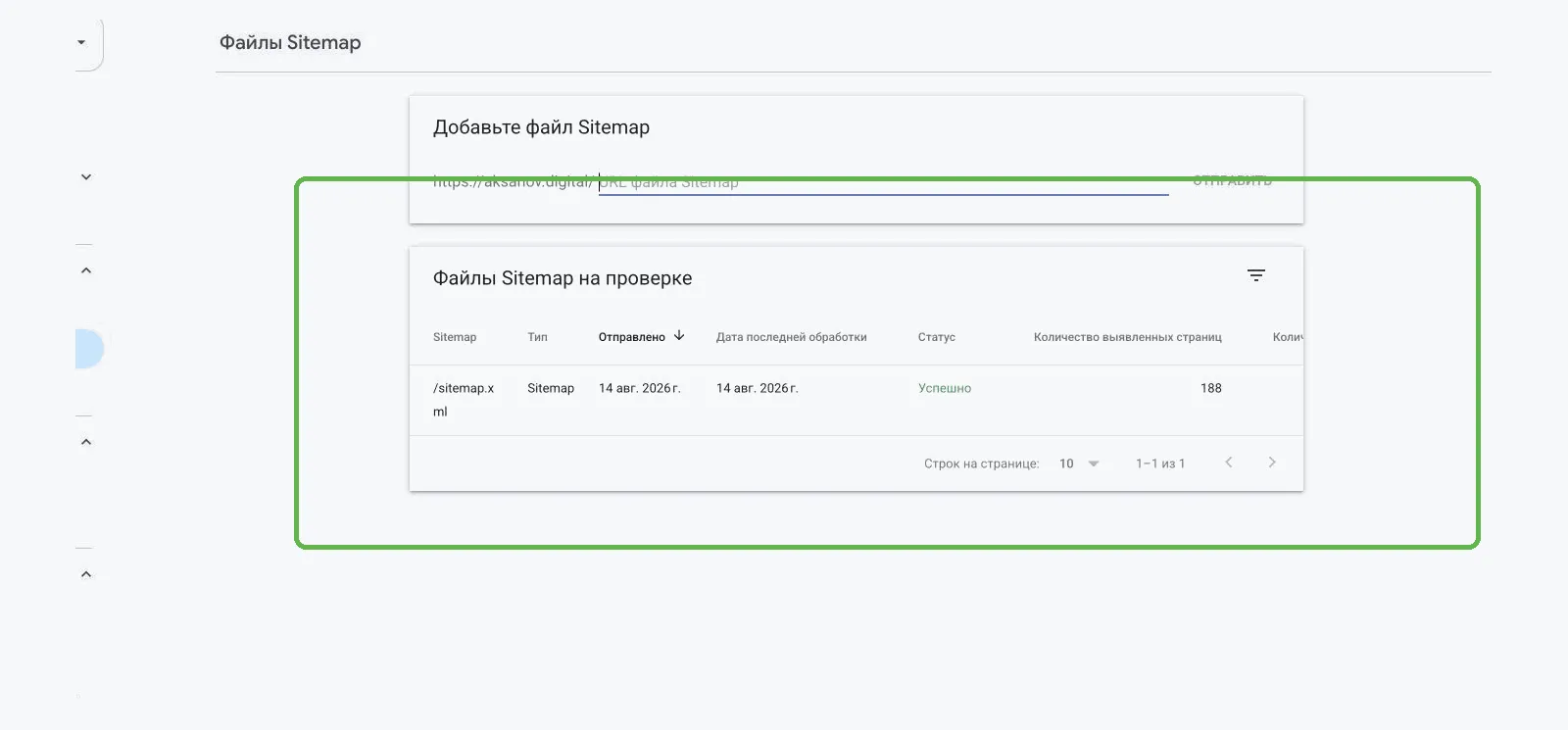Open the rows-per-page dropdown showing 10
Image resolution: width=1568 pixels, height=730 pixels.
1079,463
